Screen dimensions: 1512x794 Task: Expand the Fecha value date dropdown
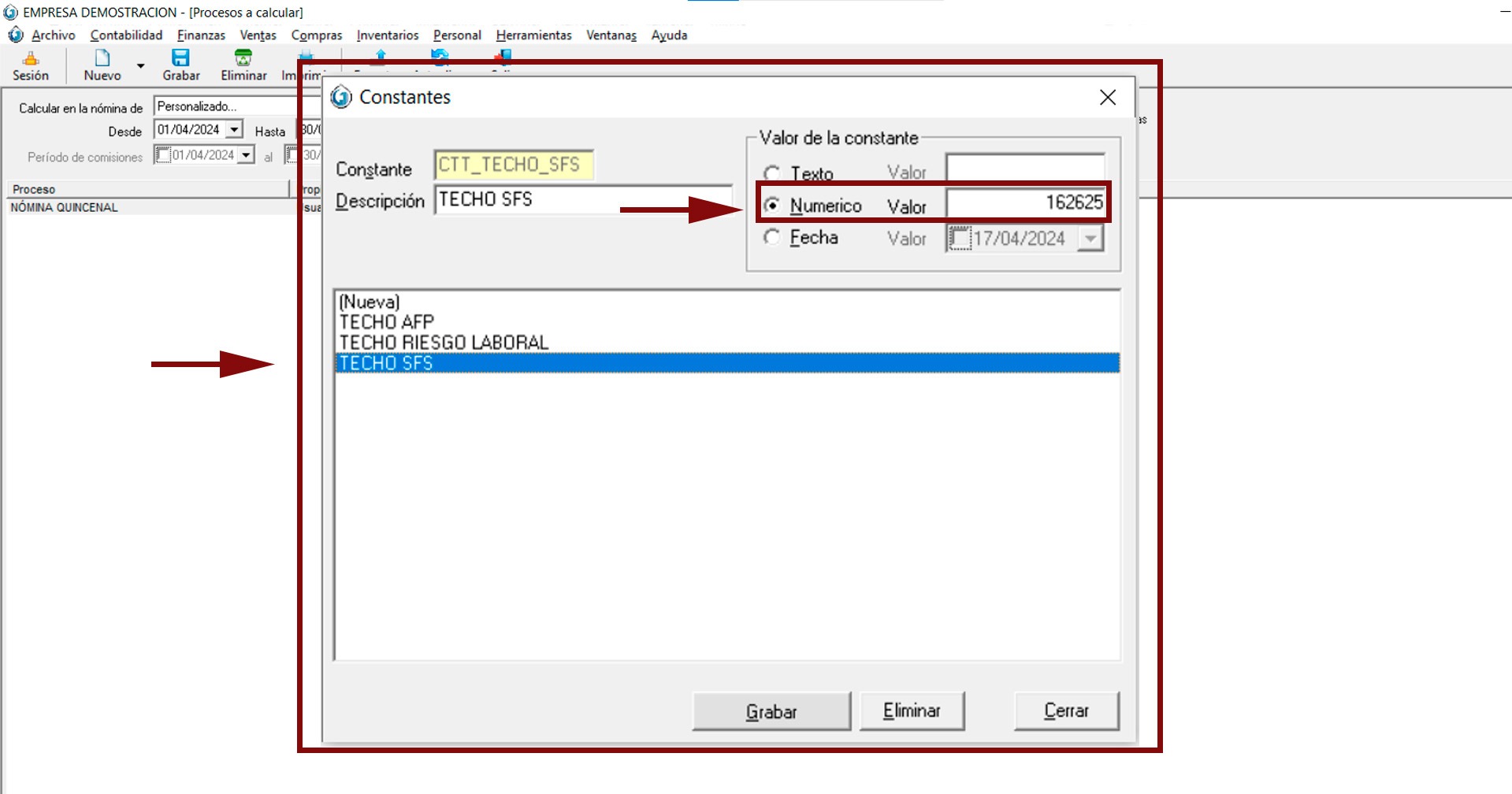click(1090, 239)
